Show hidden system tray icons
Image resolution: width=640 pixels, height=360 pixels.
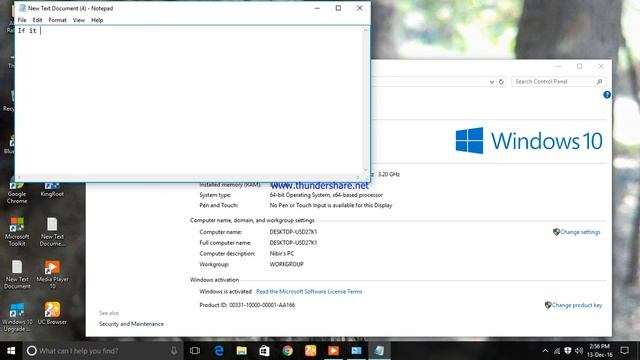[x=545, y=351]
